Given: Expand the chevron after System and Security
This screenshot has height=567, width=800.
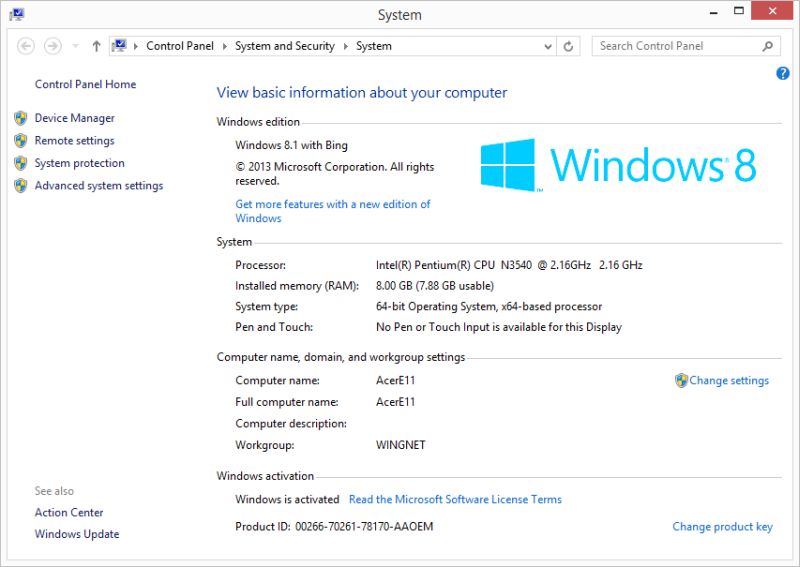Looking at the screenshot, I should [345, 46].
